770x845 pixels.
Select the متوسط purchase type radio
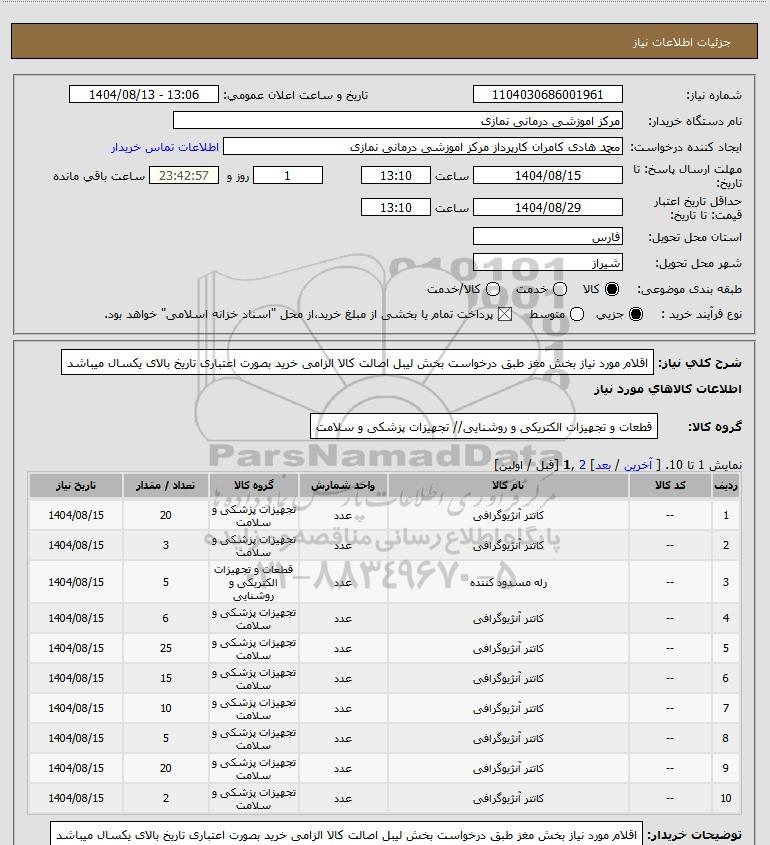pos(577,314)
